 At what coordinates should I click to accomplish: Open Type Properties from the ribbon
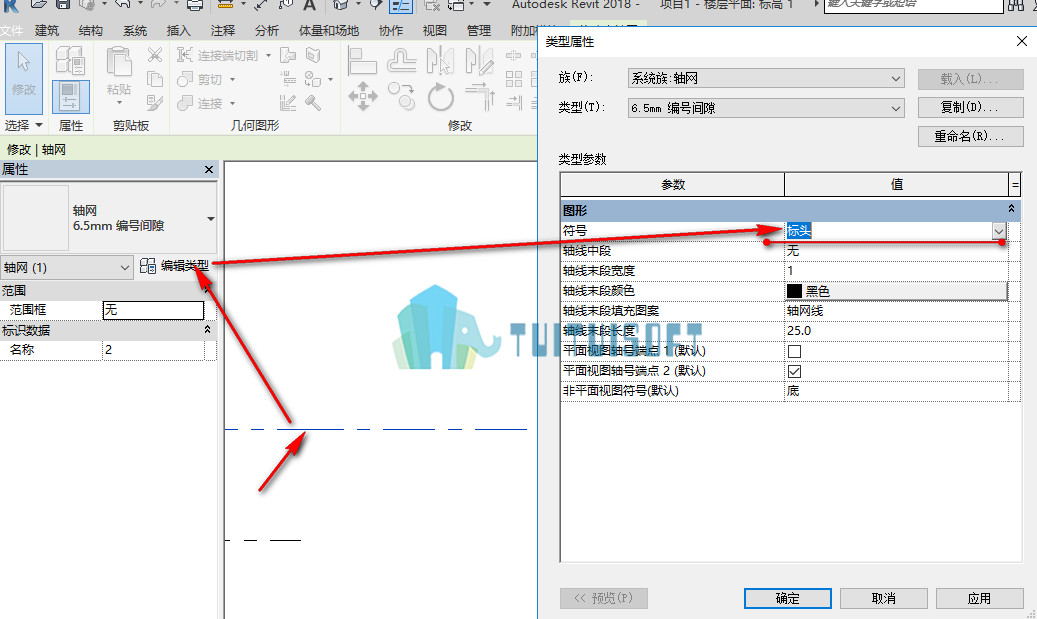pos(70,61)
